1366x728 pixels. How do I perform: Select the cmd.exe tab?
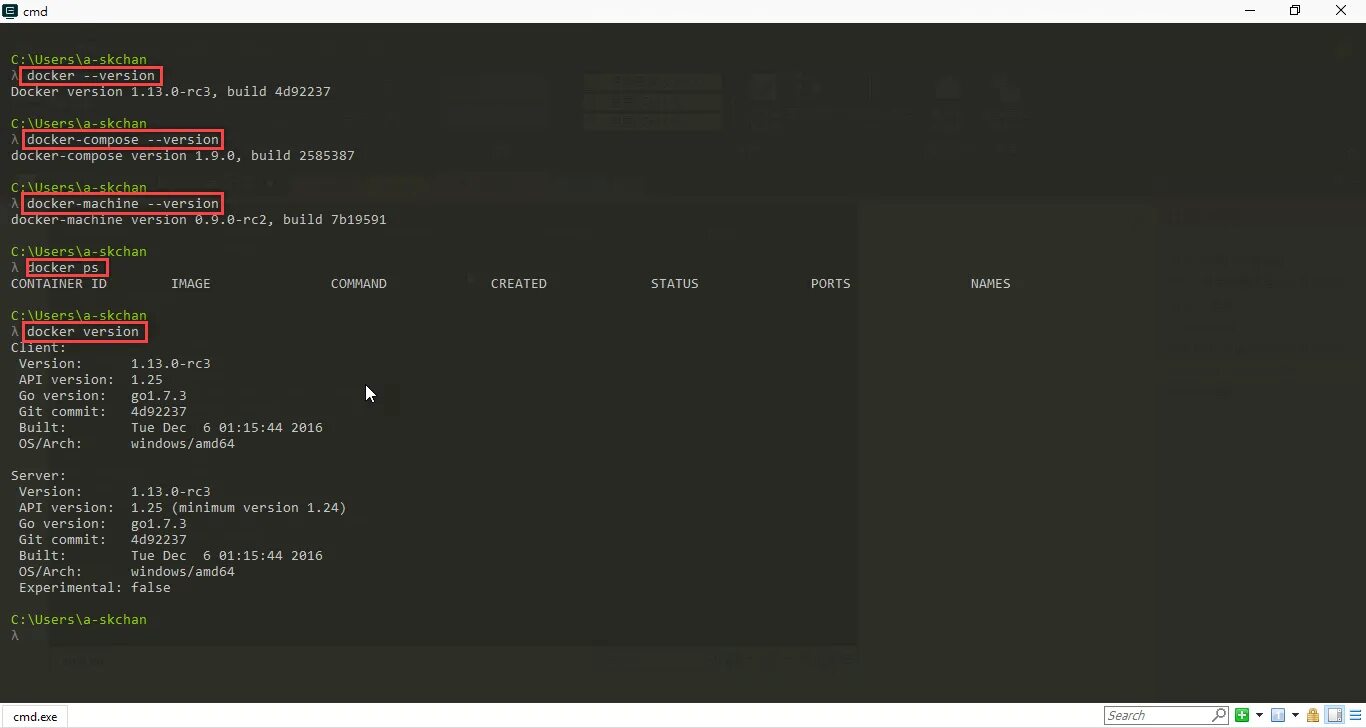35,716
